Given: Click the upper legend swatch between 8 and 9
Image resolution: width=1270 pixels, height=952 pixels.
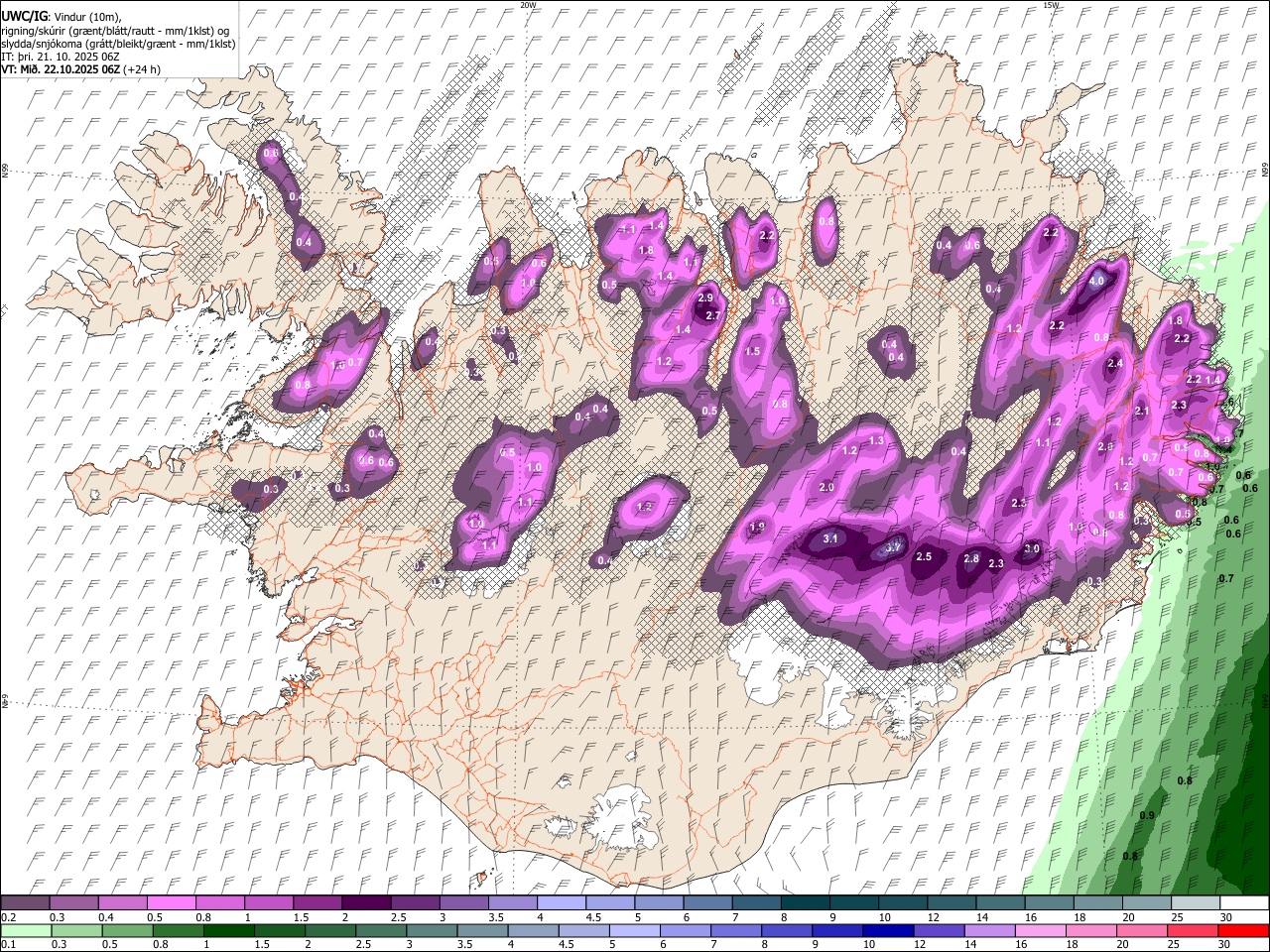Looking at the screenshot, I should pyautogui.click(x=805, y=903).
